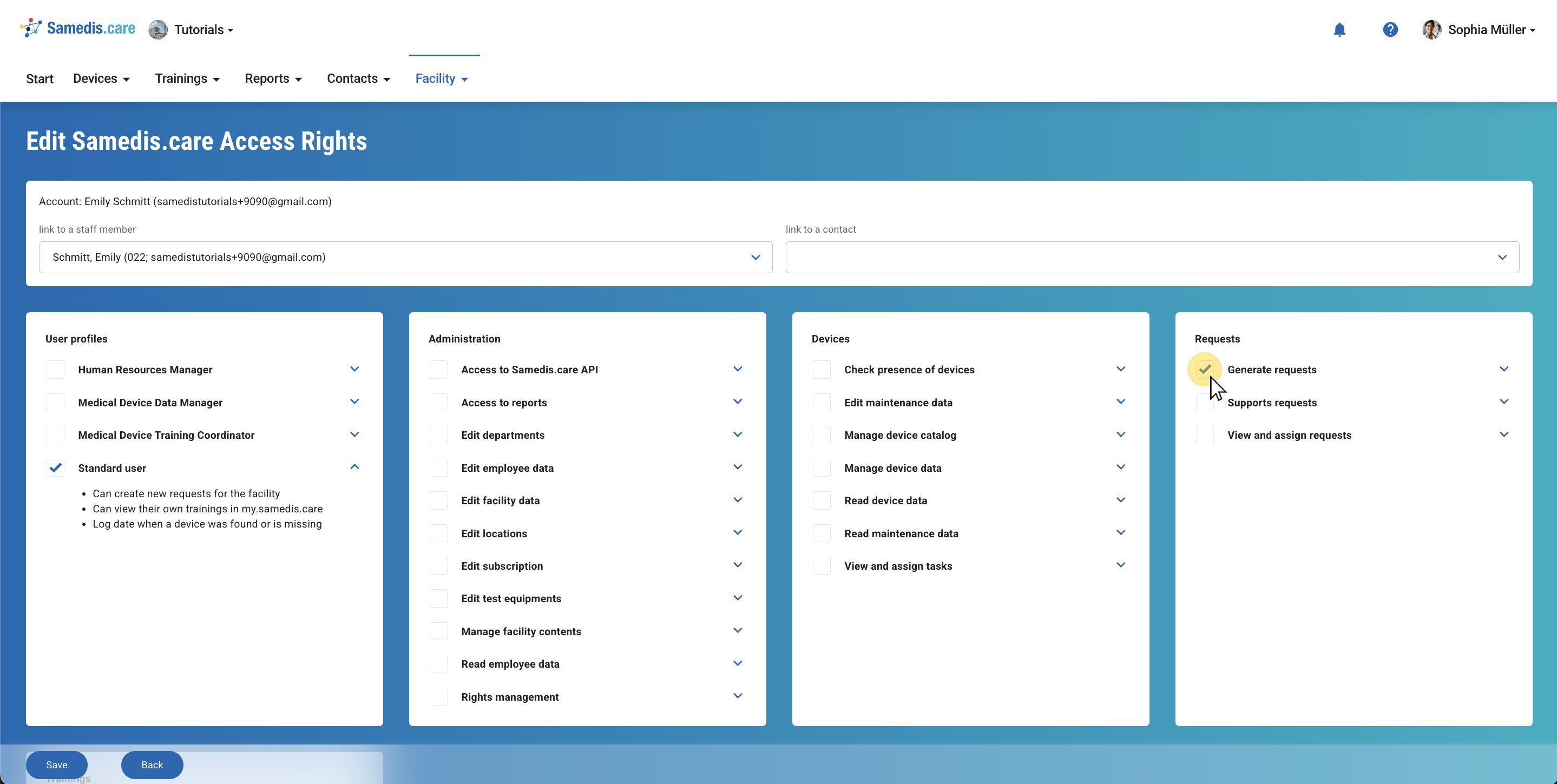Click the Samedis.care logo
This screenshot has width=1557, height=784.
77,29
